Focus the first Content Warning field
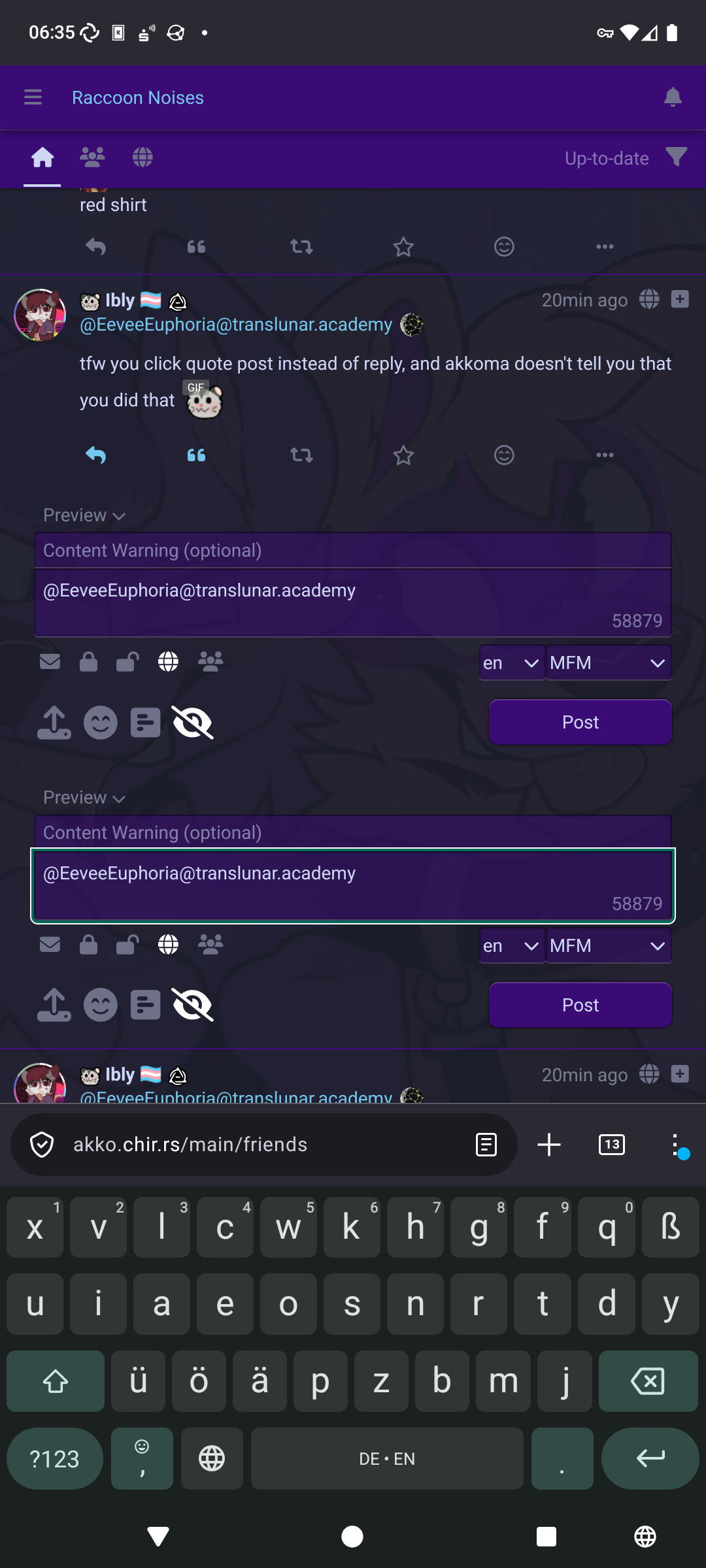The width and height of the screenshot is (706, 1568). (x=353, y=550)
